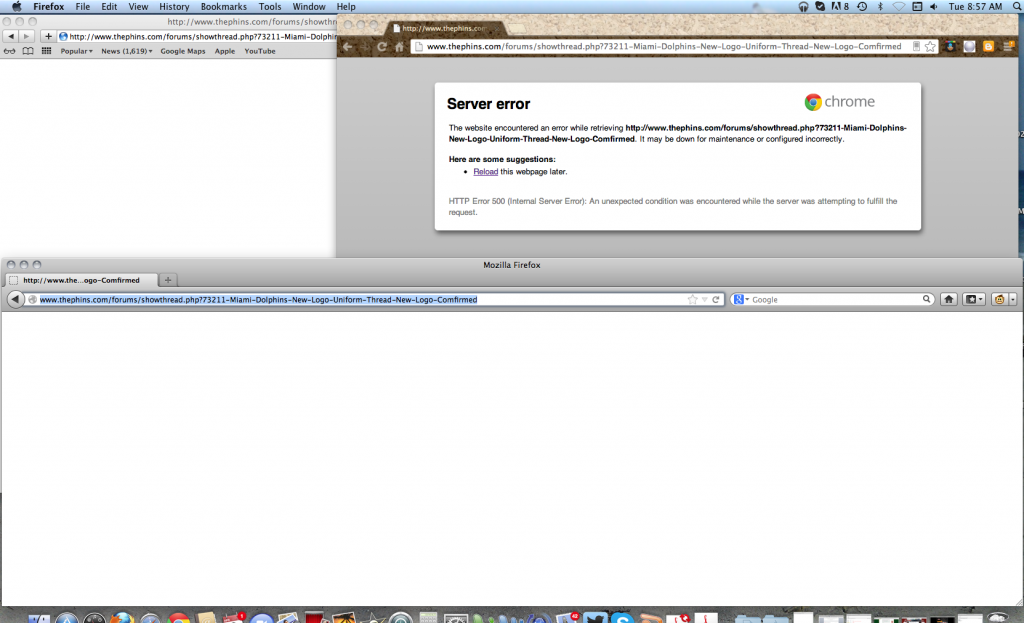Click the Twitter icon in the Dock

595,618
